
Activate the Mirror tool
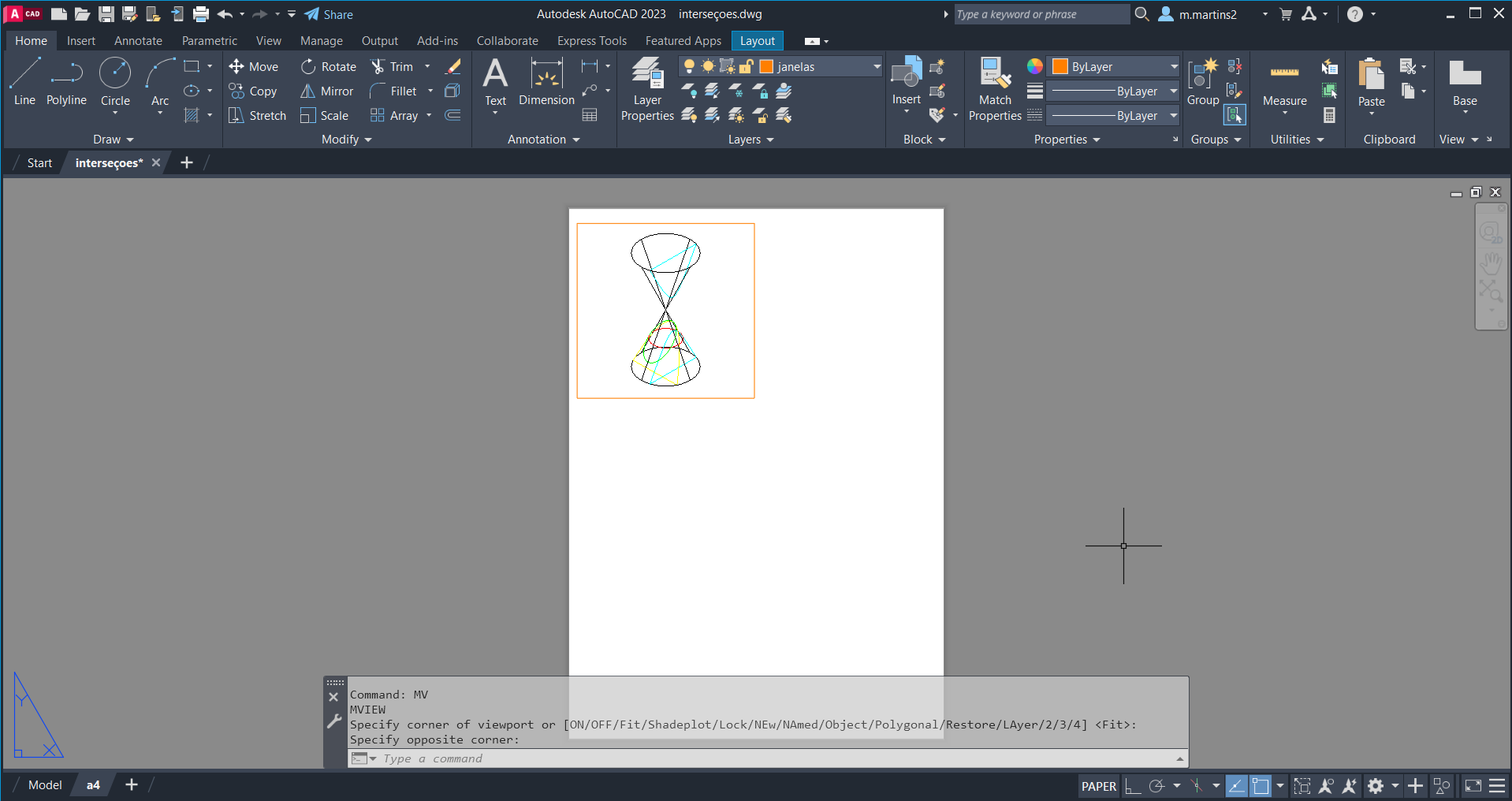[327, 91]
